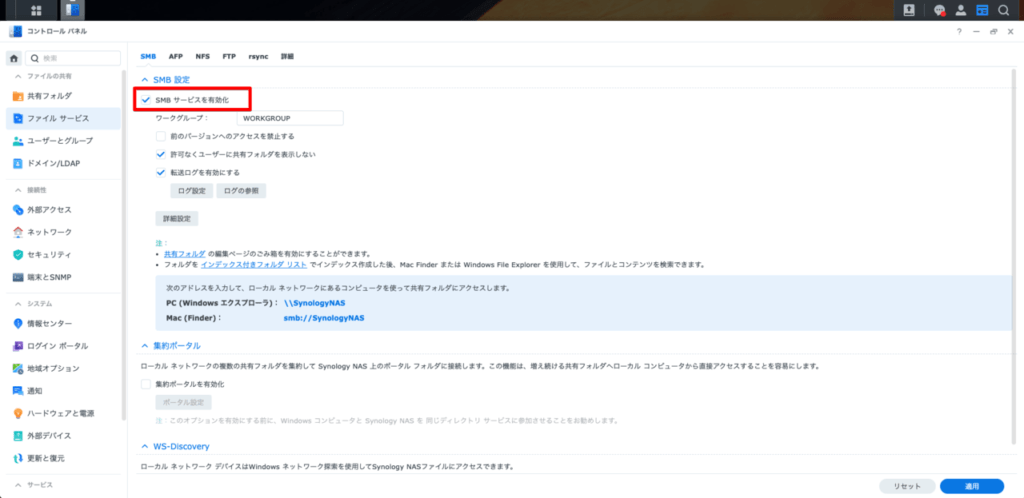Switch to the 詳細 tab
Viewport: 1024px width, 498px height.
point(287,57)
